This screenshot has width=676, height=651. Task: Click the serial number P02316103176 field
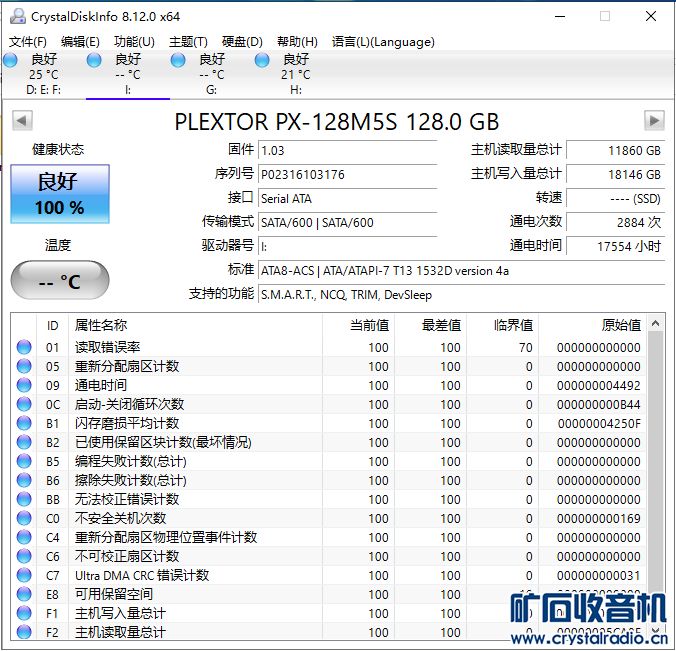point(347,175)
